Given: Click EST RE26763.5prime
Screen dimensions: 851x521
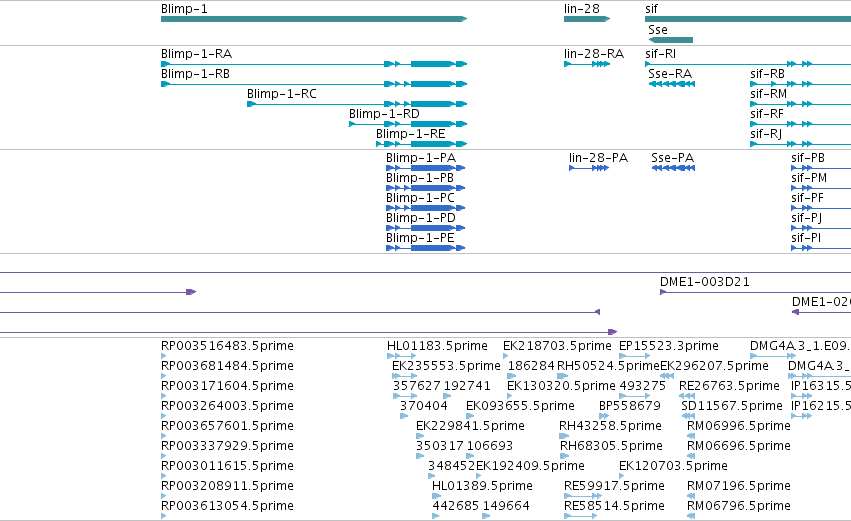Looking at the screenshot, I should [x=729, y=386].
